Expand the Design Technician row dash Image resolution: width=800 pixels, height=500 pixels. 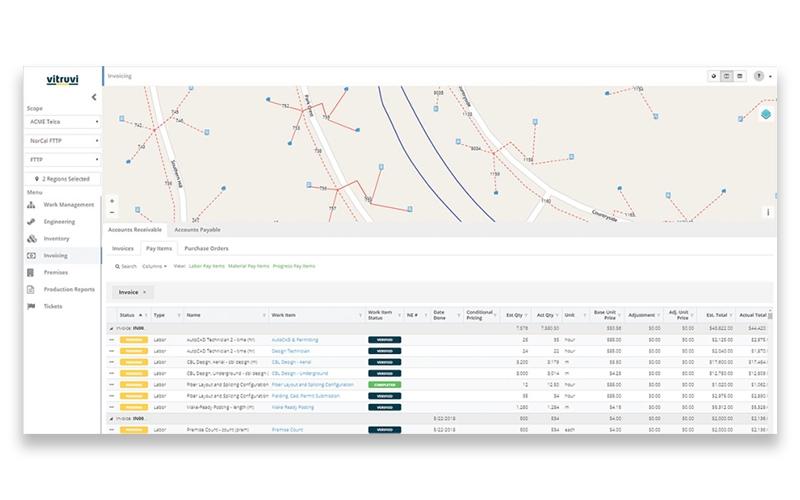(112, 351)
